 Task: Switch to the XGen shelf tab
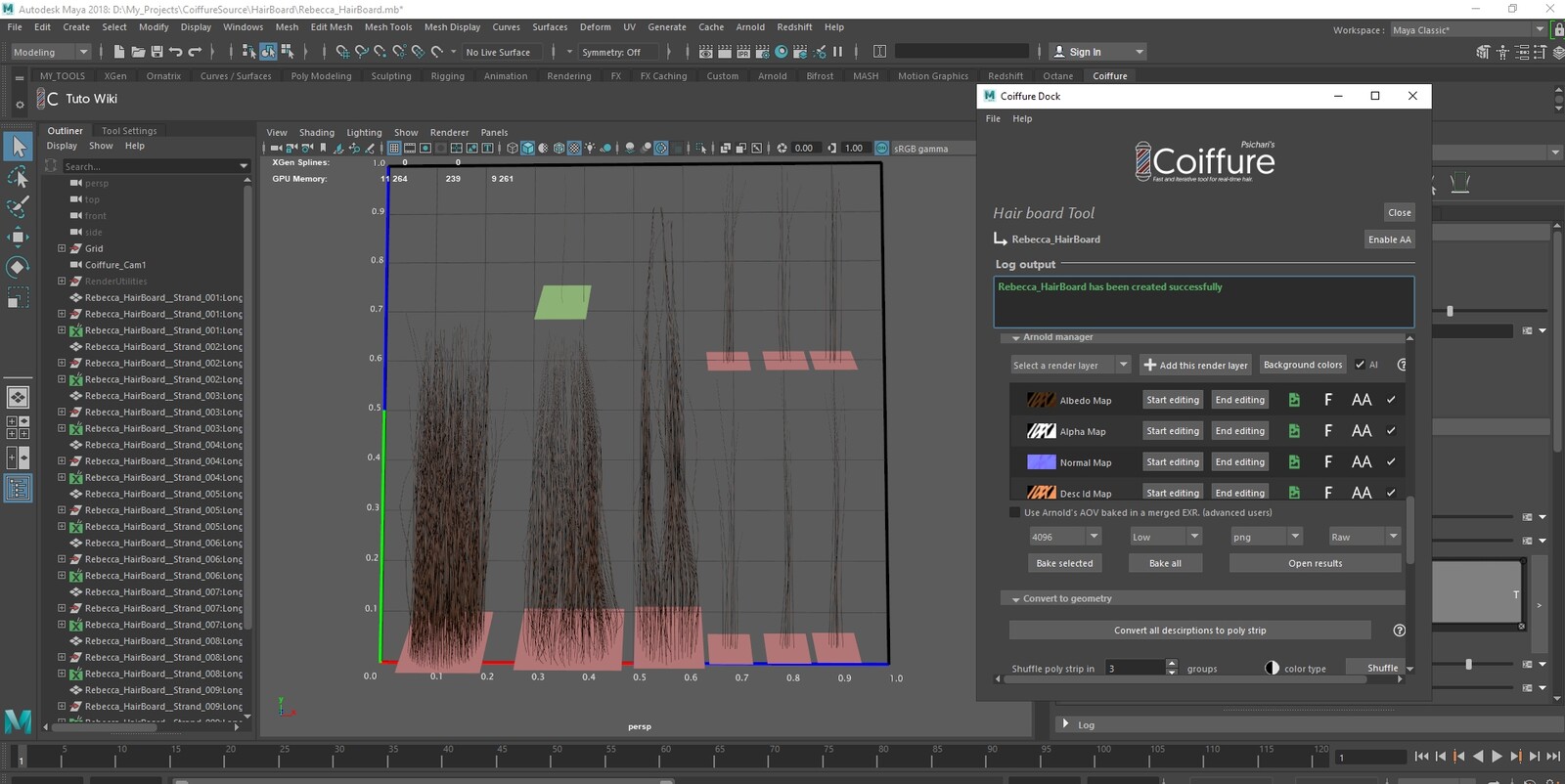pyautogui.click(x=115, y=75)
